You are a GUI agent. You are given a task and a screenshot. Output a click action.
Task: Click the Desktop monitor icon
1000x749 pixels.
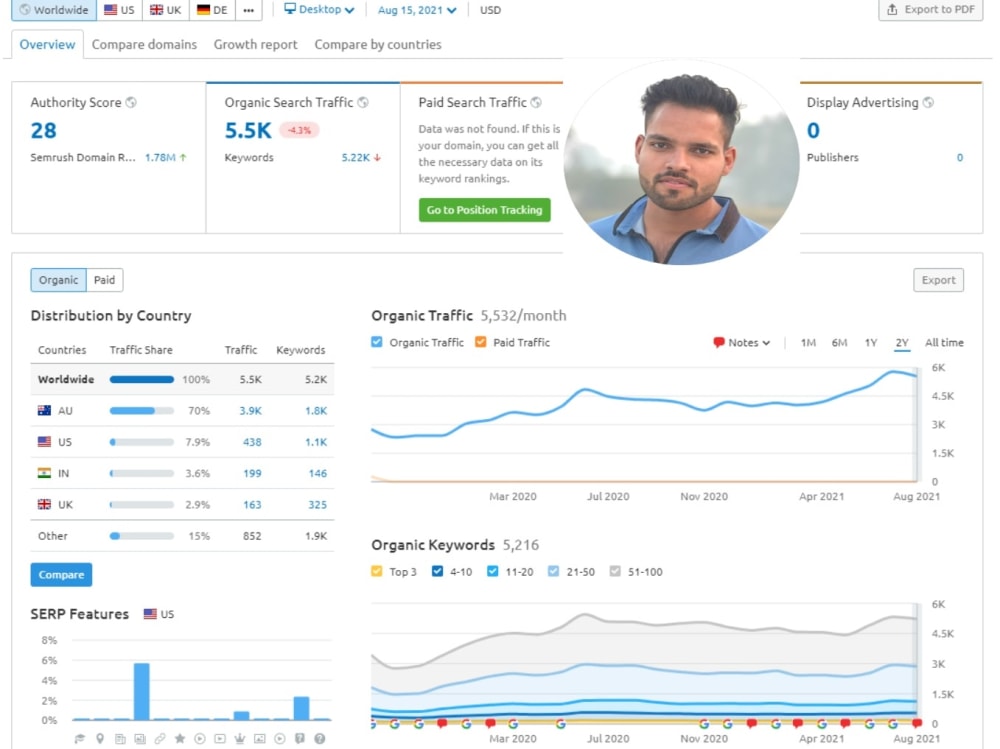pos(290,9)
